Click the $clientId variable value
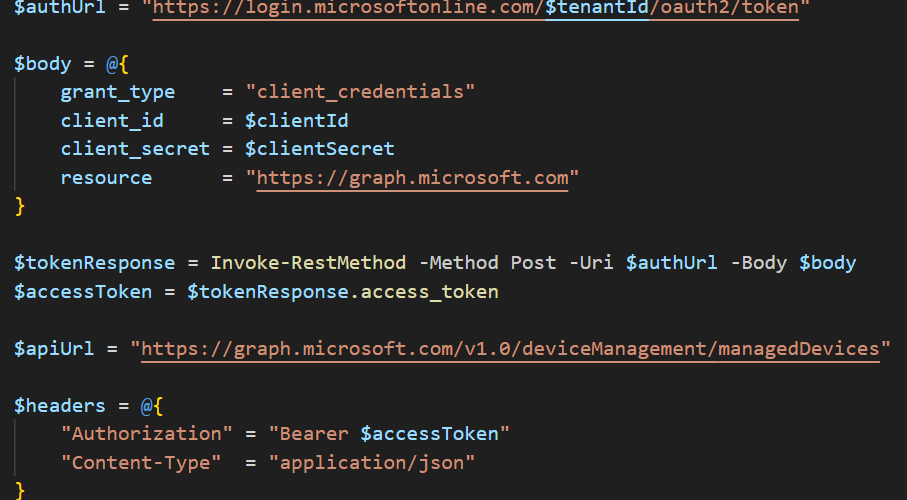Screen dimensions: 907x500 (297, 121)
